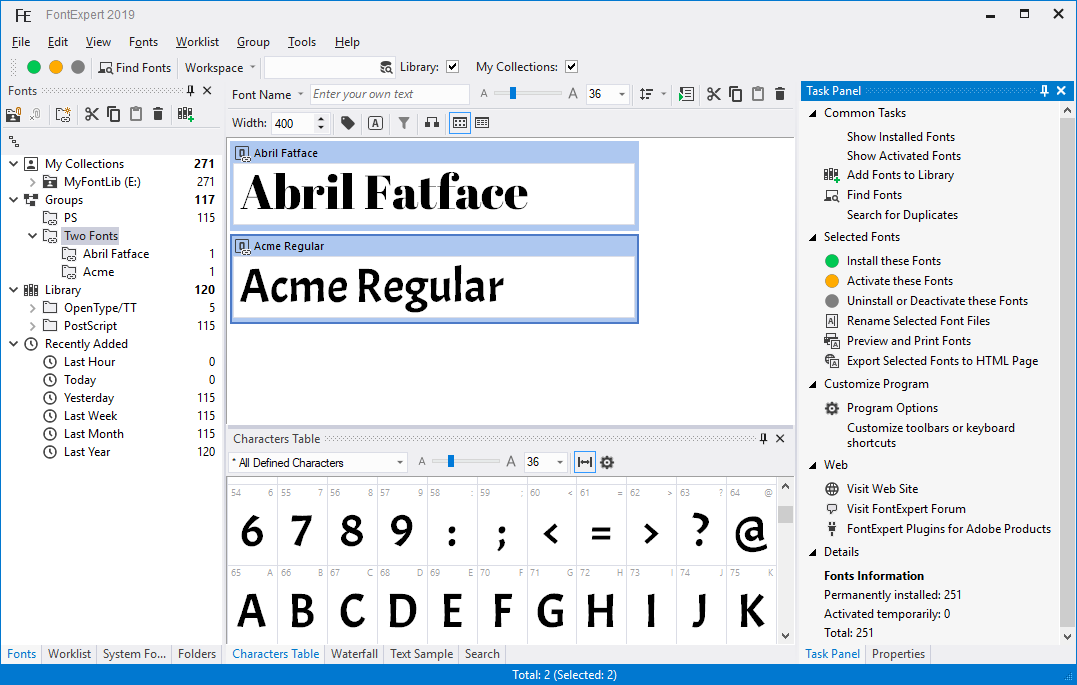Click the green arrow list icon in the preview toolbar
This screenshot has width=1077, height=685.
pyautogui.click(x=685, y=94)
